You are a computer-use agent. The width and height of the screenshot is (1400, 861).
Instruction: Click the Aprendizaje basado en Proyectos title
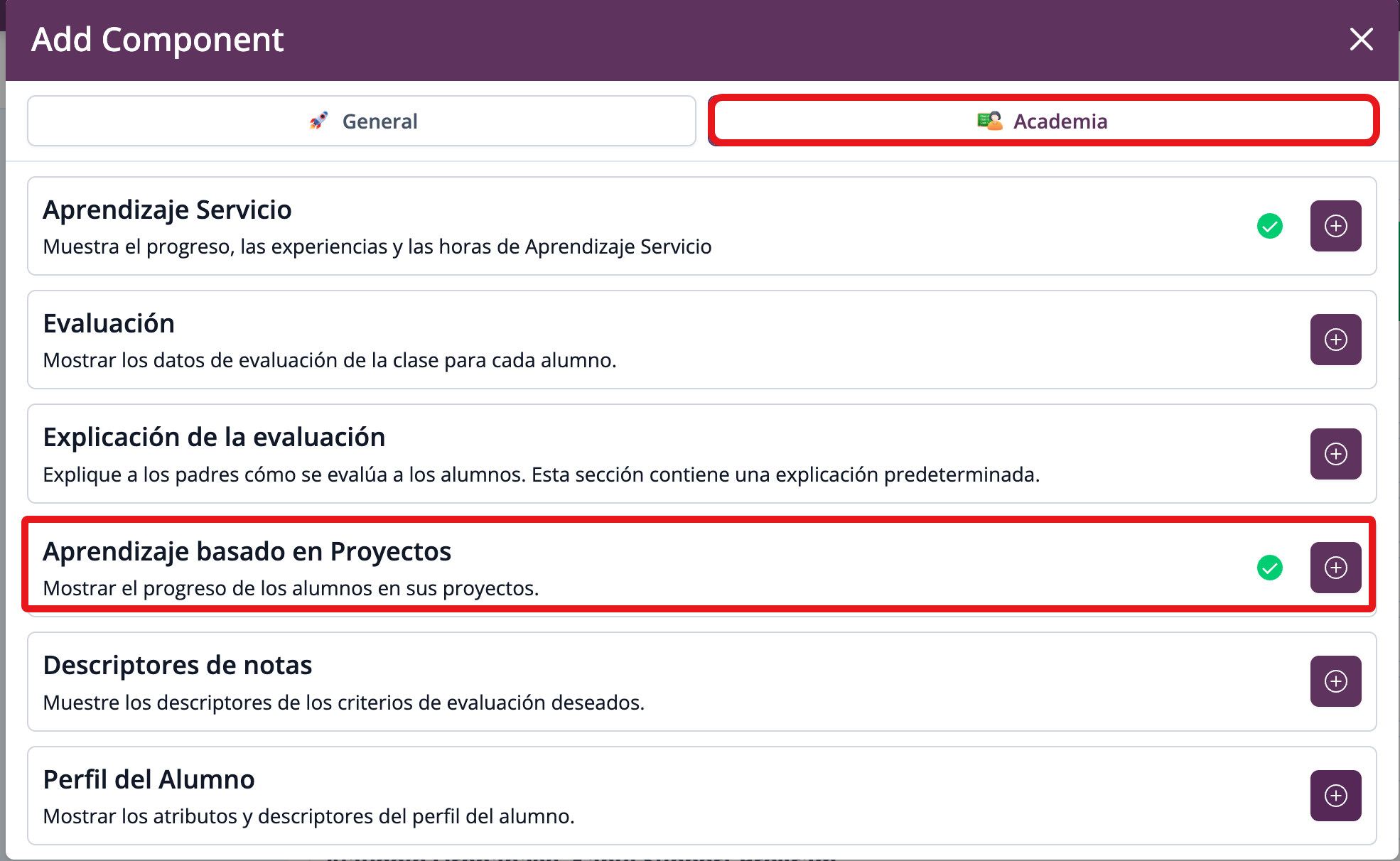[247, 551]
